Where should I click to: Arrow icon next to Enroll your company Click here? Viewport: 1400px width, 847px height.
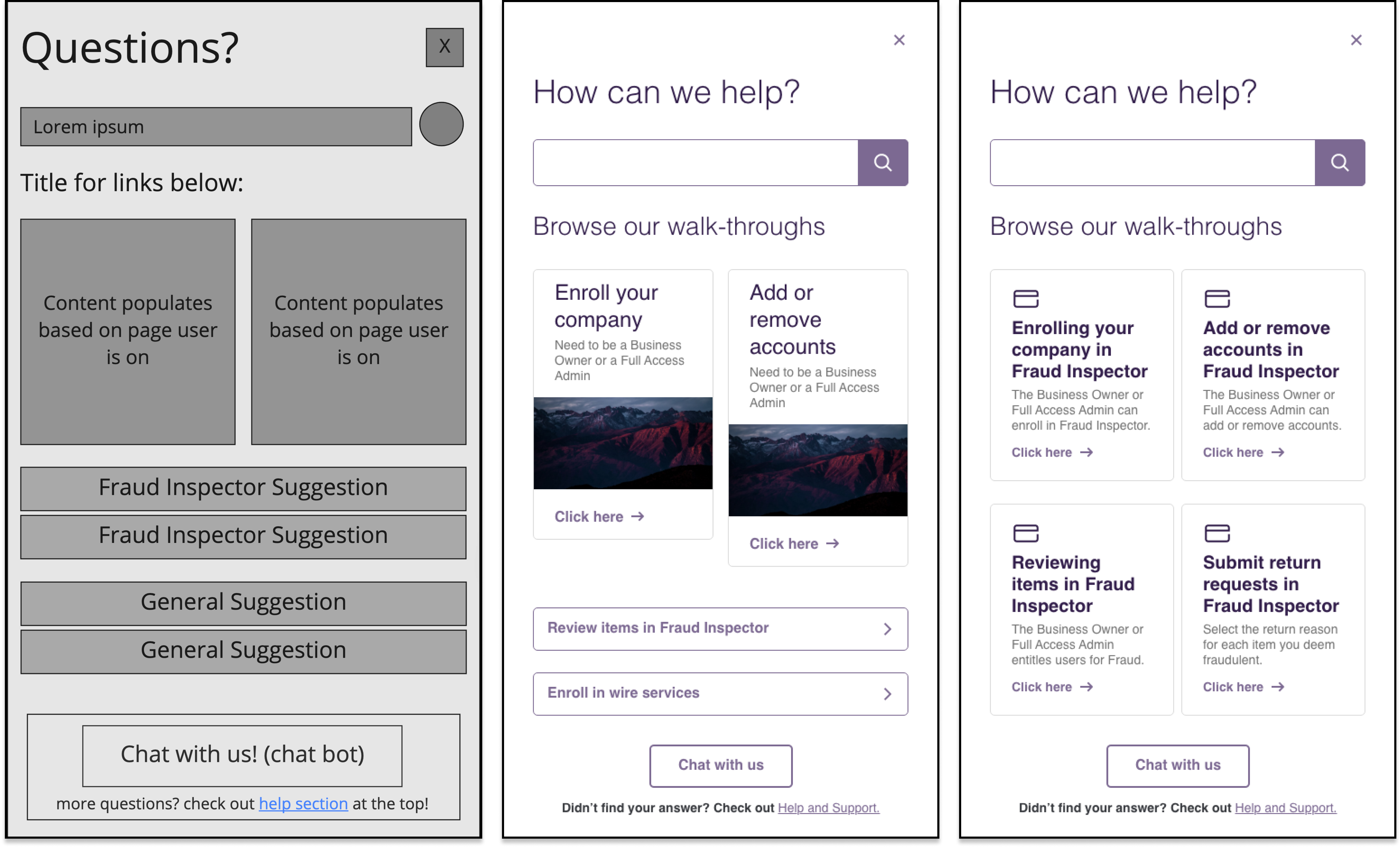pos(638,516)
